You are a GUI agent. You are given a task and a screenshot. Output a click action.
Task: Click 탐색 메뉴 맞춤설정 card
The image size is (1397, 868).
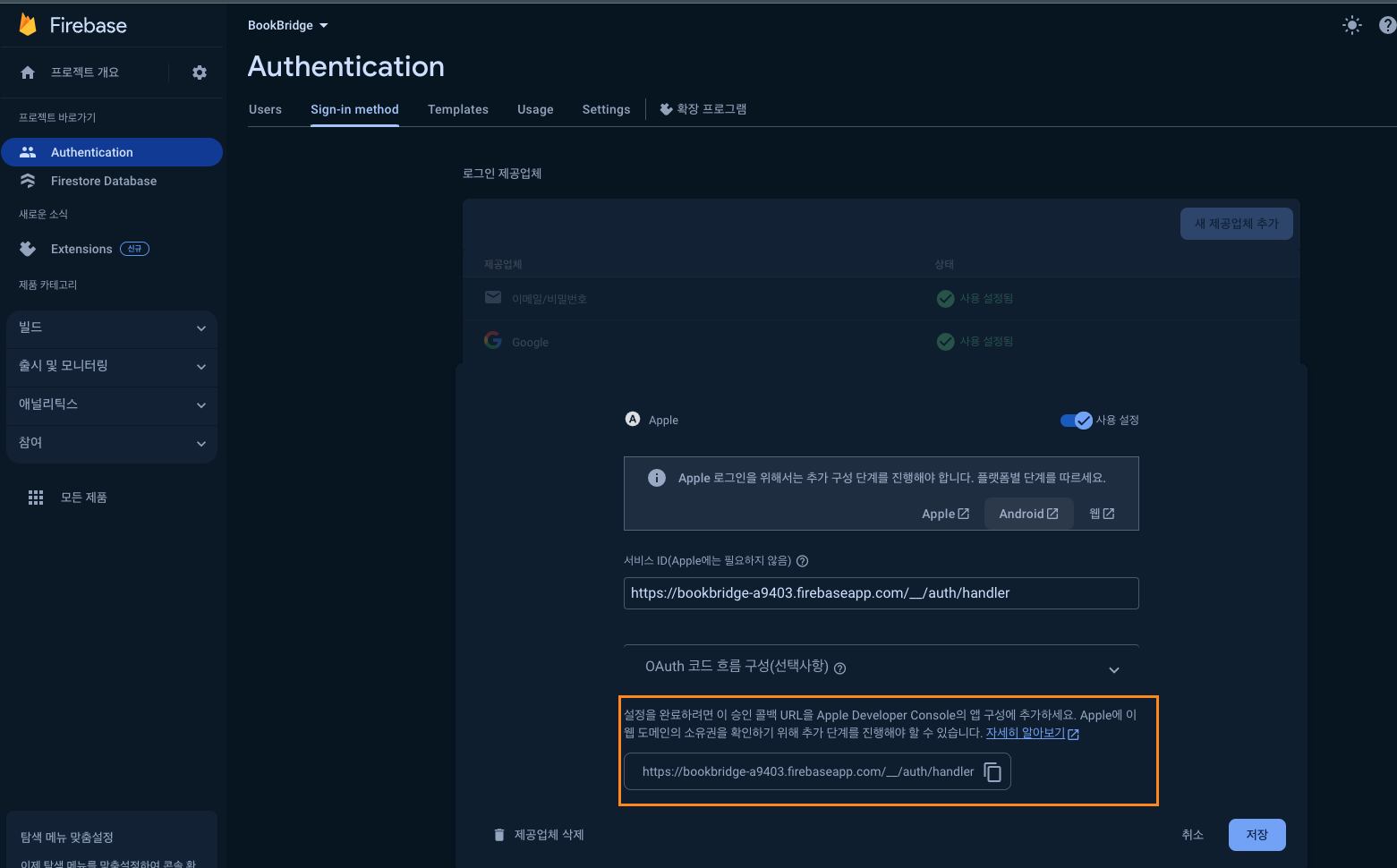[x=112, y=839]
